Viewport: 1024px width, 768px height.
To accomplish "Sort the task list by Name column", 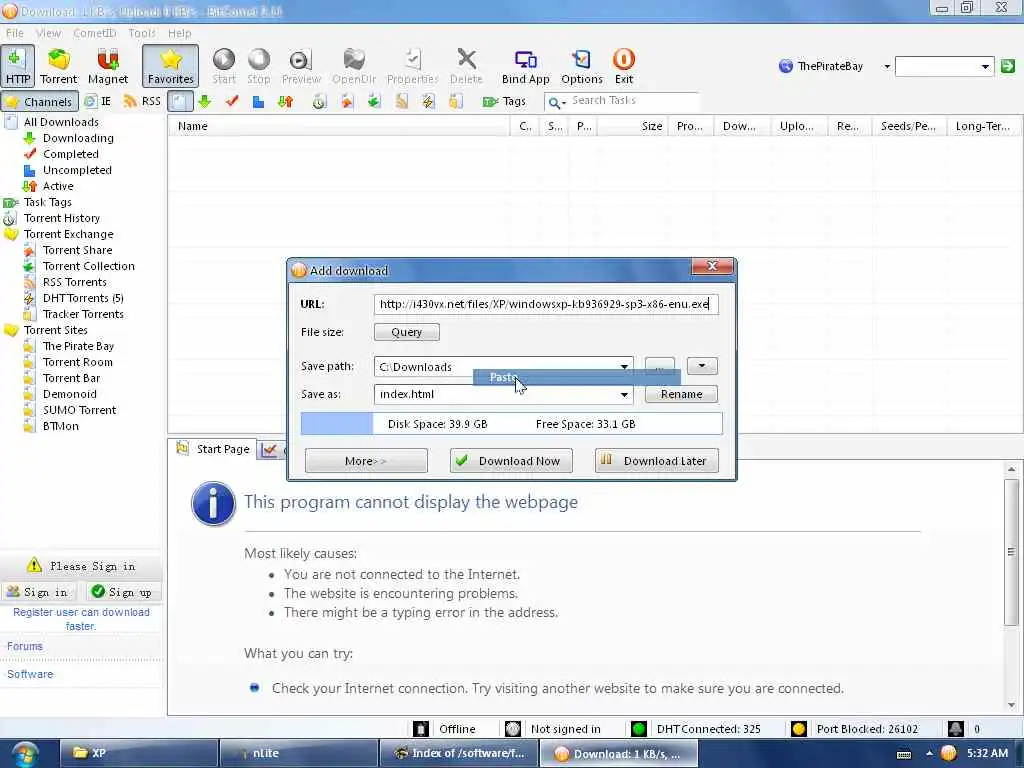I will tap(338, 126).
